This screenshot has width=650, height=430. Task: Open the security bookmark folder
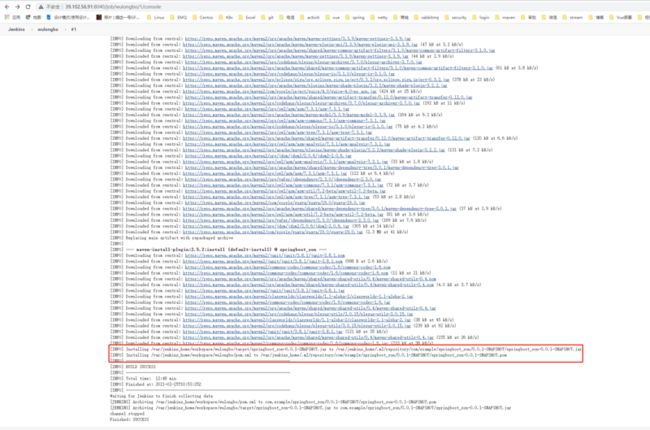[x=455, y=17]
